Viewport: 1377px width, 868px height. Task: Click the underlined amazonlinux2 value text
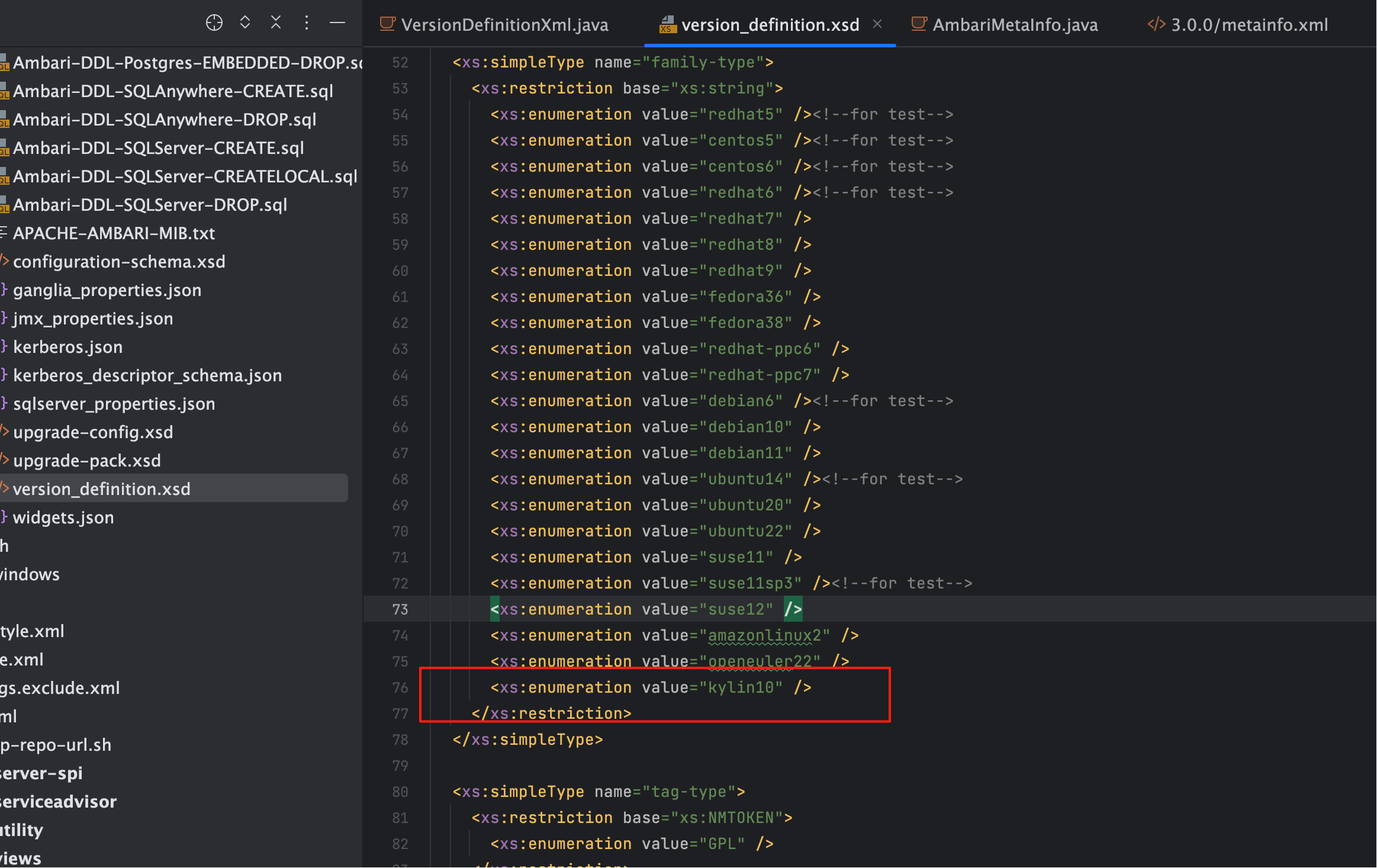pos(765,635)
